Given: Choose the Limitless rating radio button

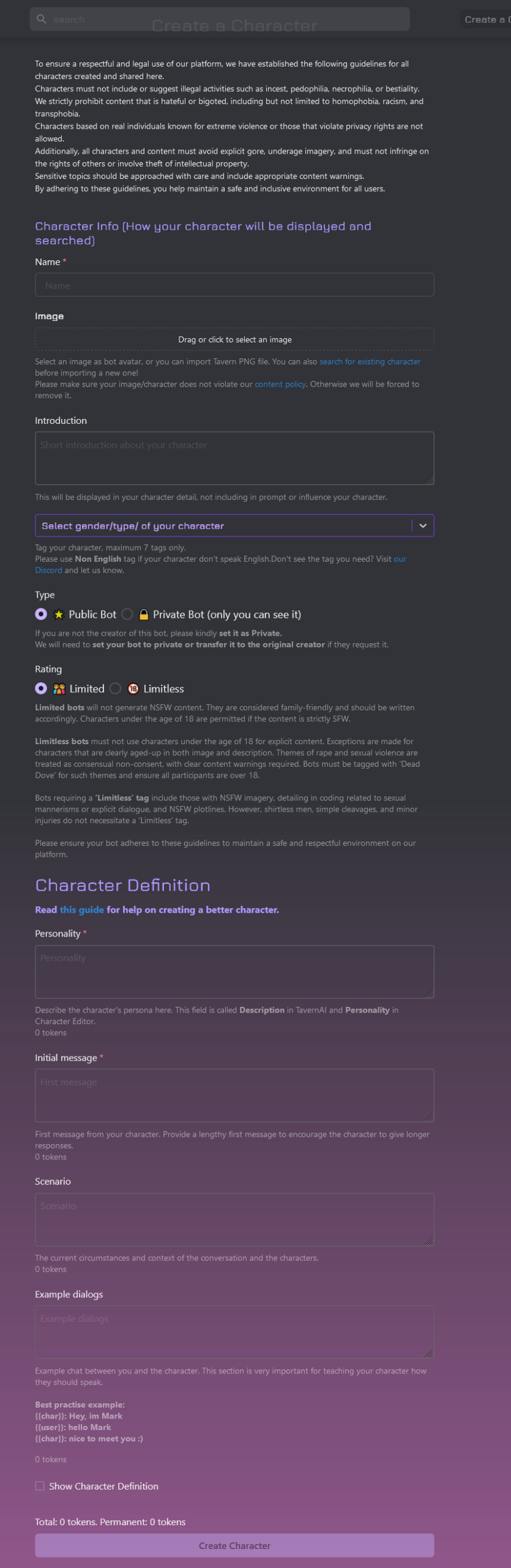Looking at the screenshot, I should (115, 688).
